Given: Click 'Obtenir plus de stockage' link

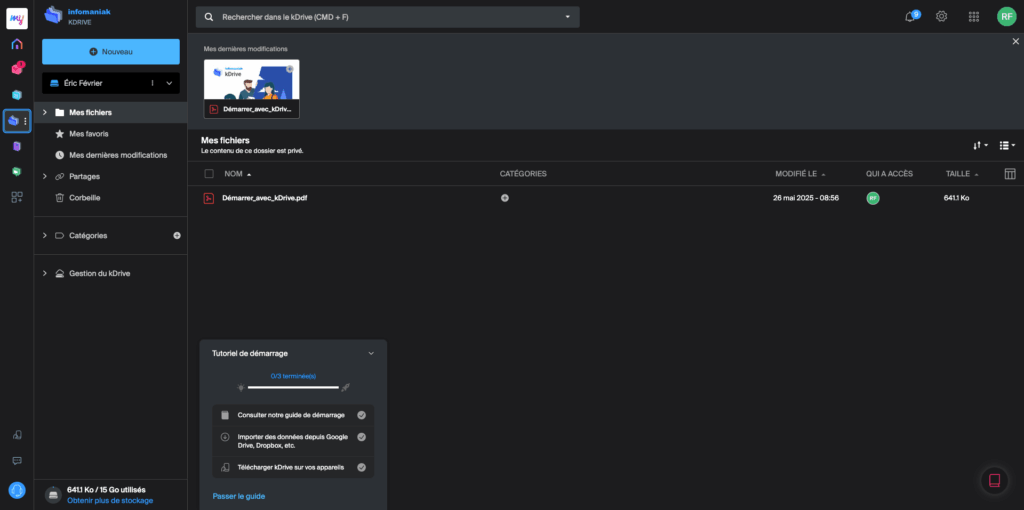Looking at the screenshot, I should [109, 499].
